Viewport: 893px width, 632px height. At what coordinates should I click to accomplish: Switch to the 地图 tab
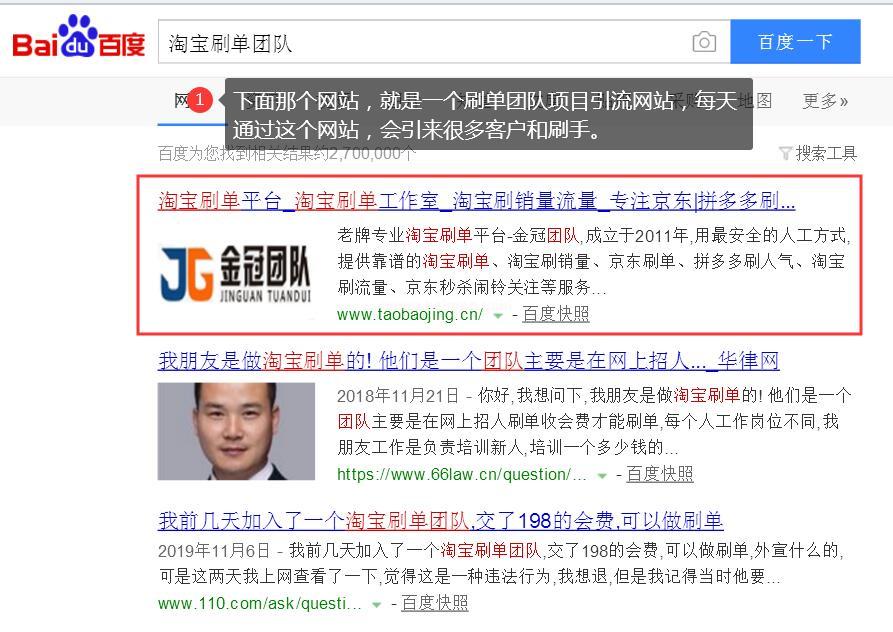coord(756,101)
